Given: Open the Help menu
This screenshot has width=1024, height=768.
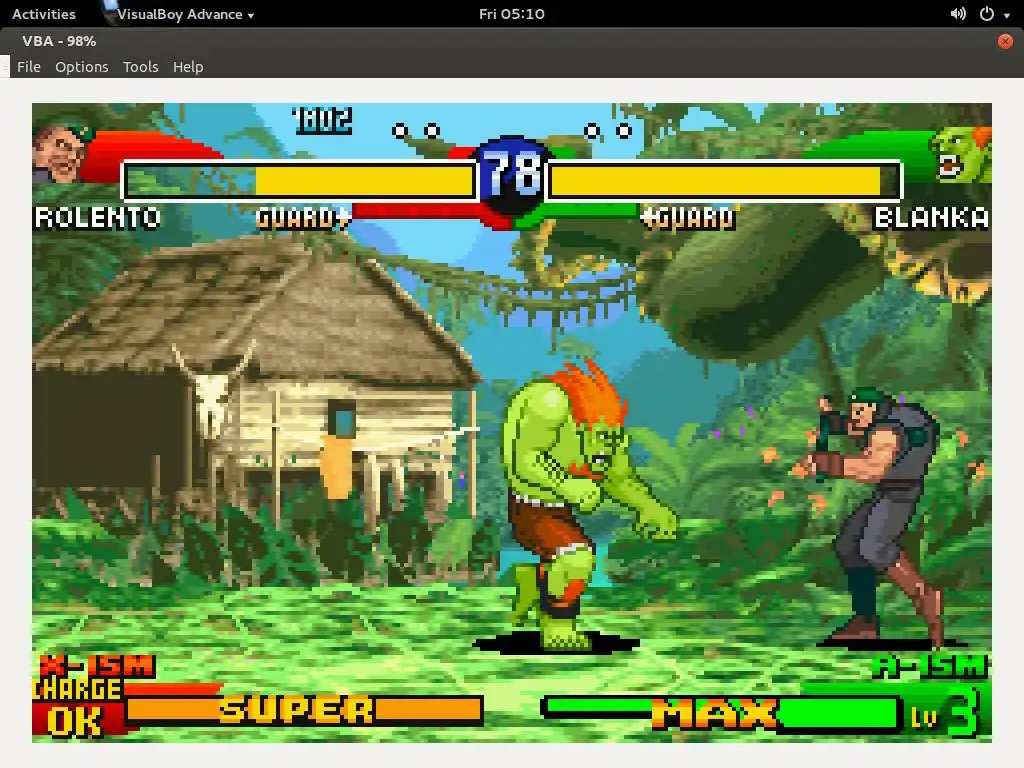Looking at the screenshot, I should point(188,67).
